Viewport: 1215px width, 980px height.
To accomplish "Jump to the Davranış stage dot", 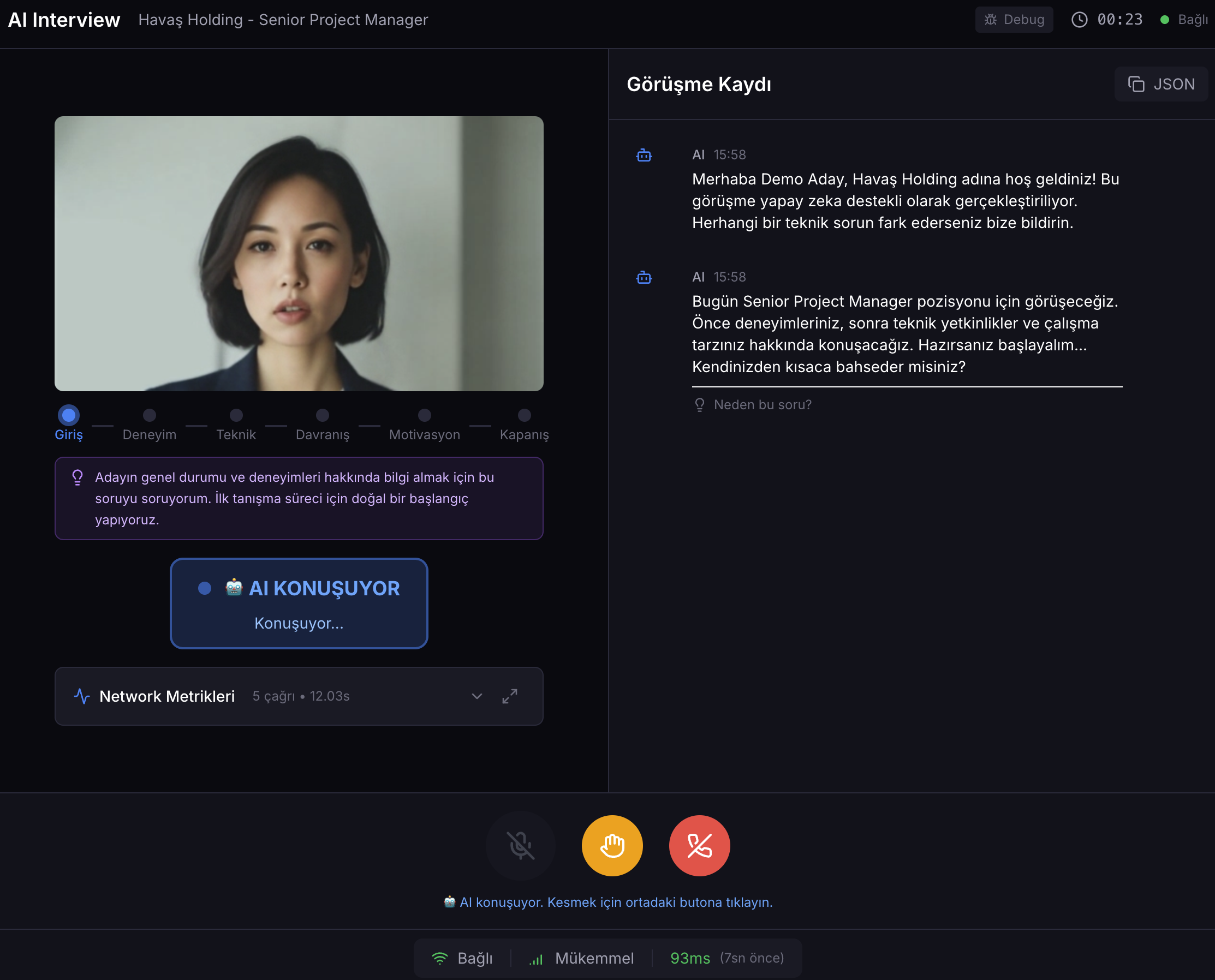I will [323, 415].
